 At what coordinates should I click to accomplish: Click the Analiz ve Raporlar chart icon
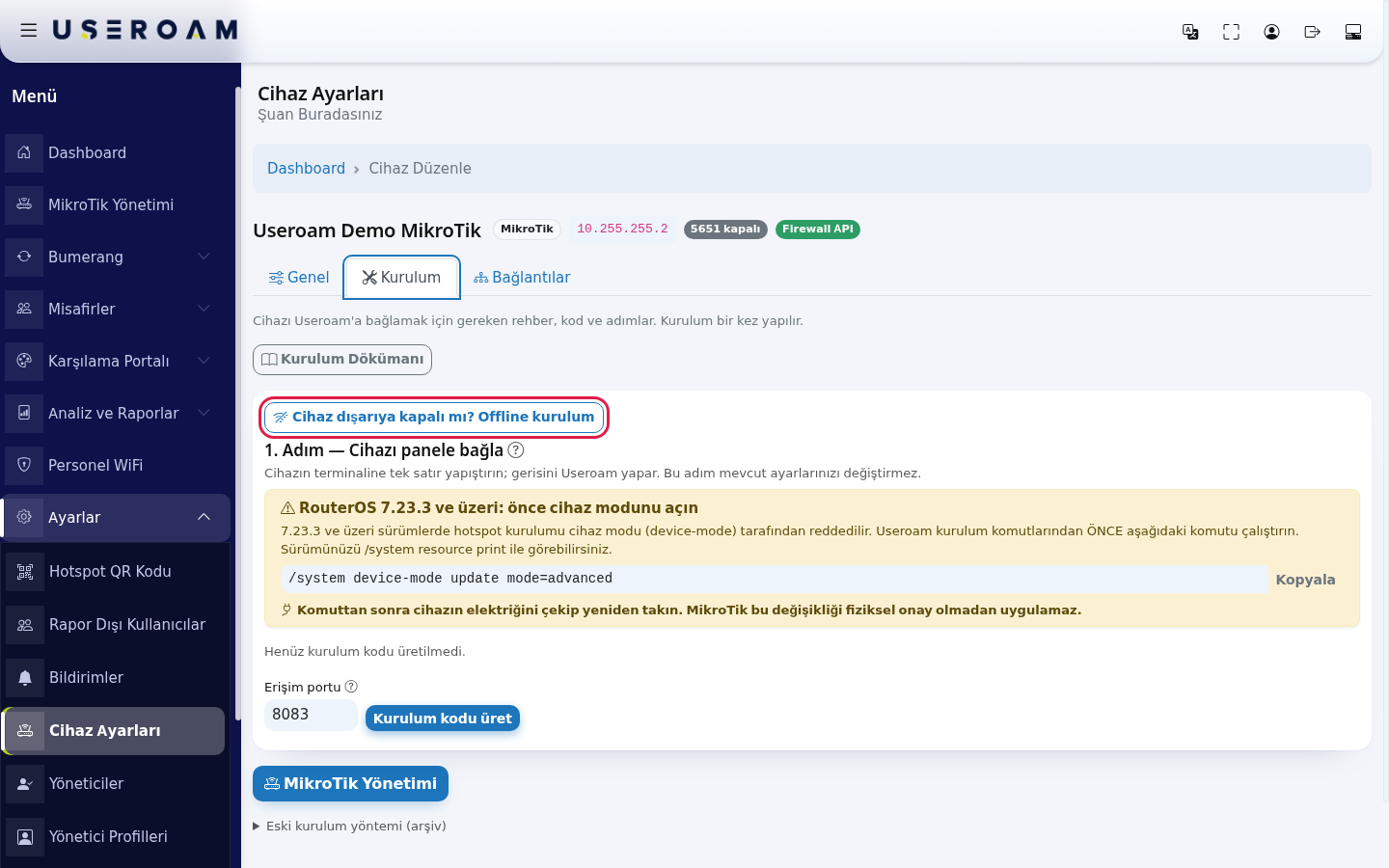point(24,413)
